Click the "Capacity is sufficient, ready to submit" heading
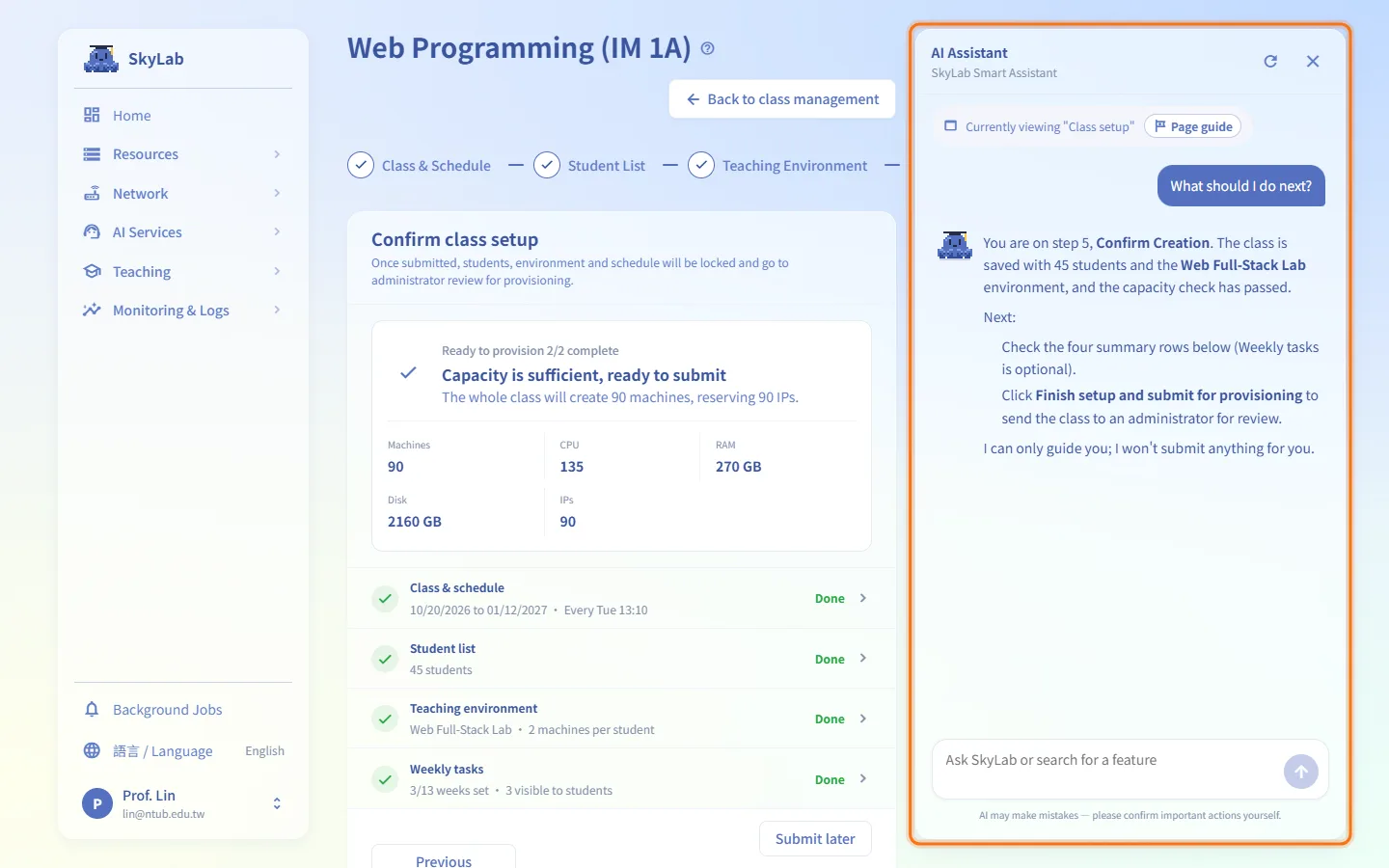Viewport: 1389px width, 868px height. 584,375
